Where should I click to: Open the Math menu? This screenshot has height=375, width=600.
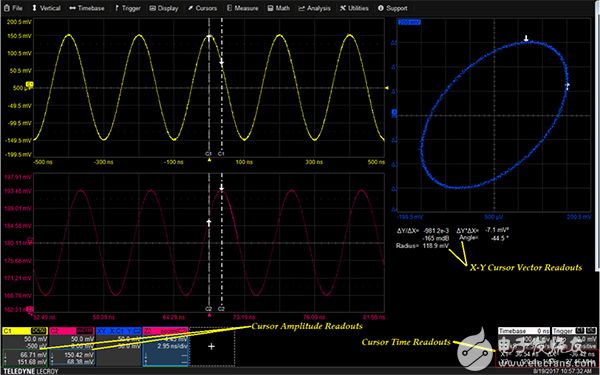pos(279,8)
